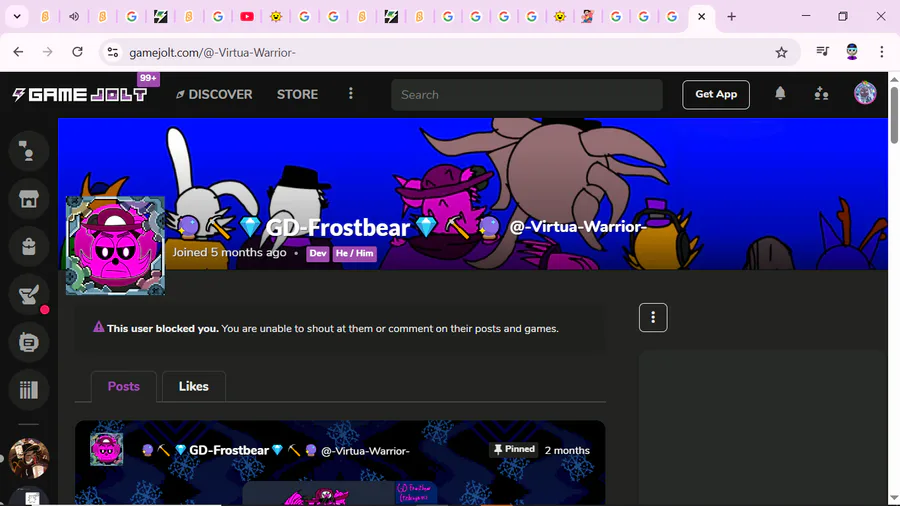
Task: Bookmark this page with the star
Action: [x=781, y=52]
